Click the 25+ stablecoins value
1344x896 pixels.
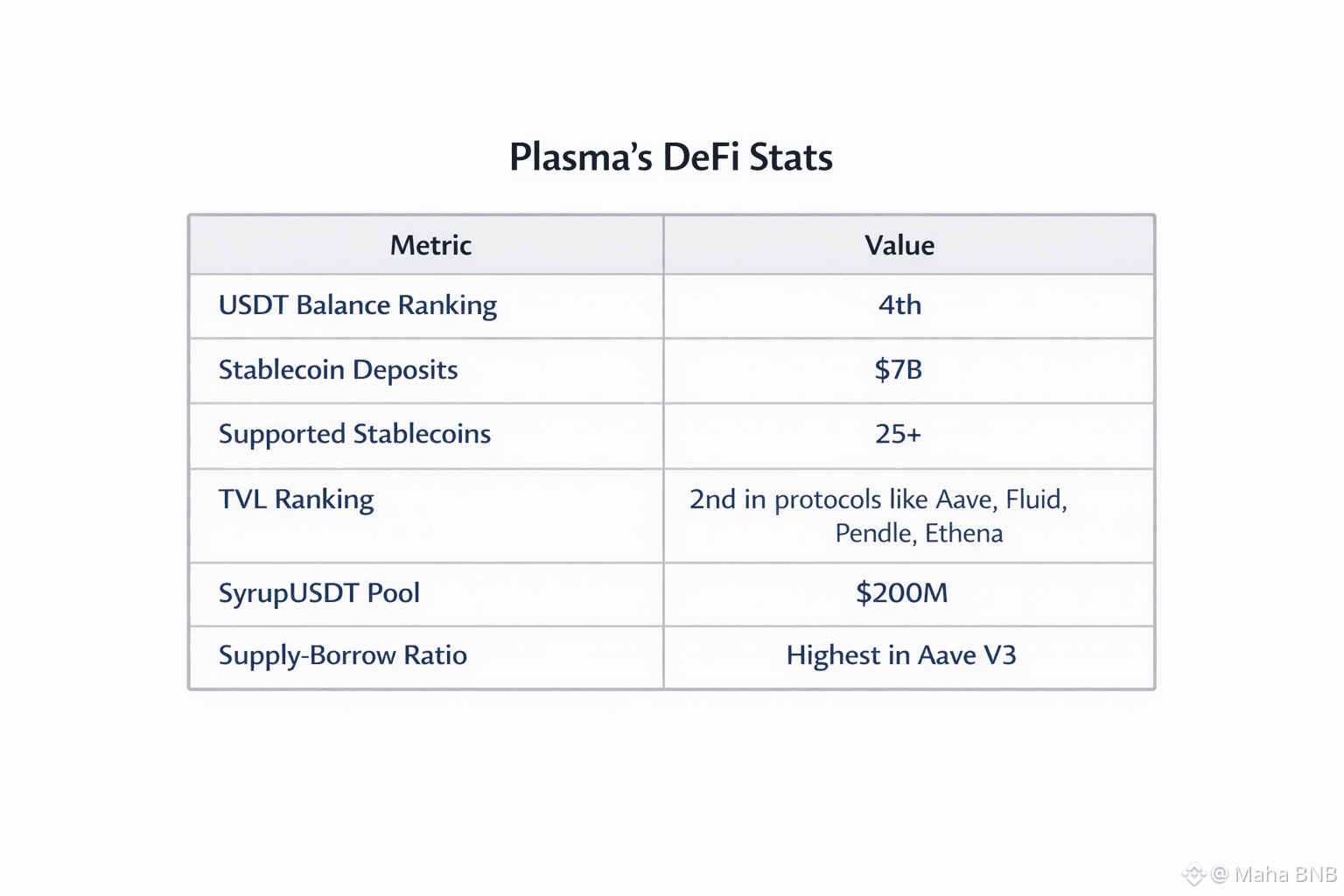click(x=899, y=434)
